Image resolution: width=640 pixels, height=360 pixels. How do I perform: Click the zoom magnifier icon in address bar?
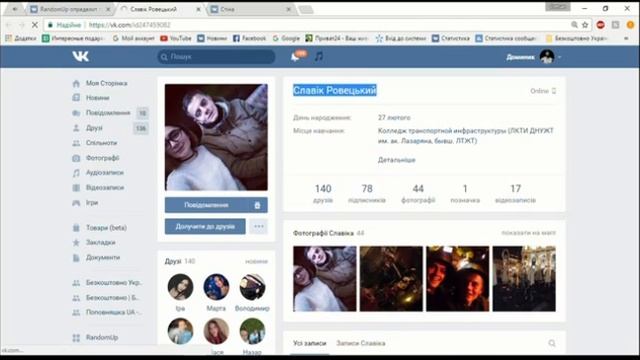pos(574,25)
